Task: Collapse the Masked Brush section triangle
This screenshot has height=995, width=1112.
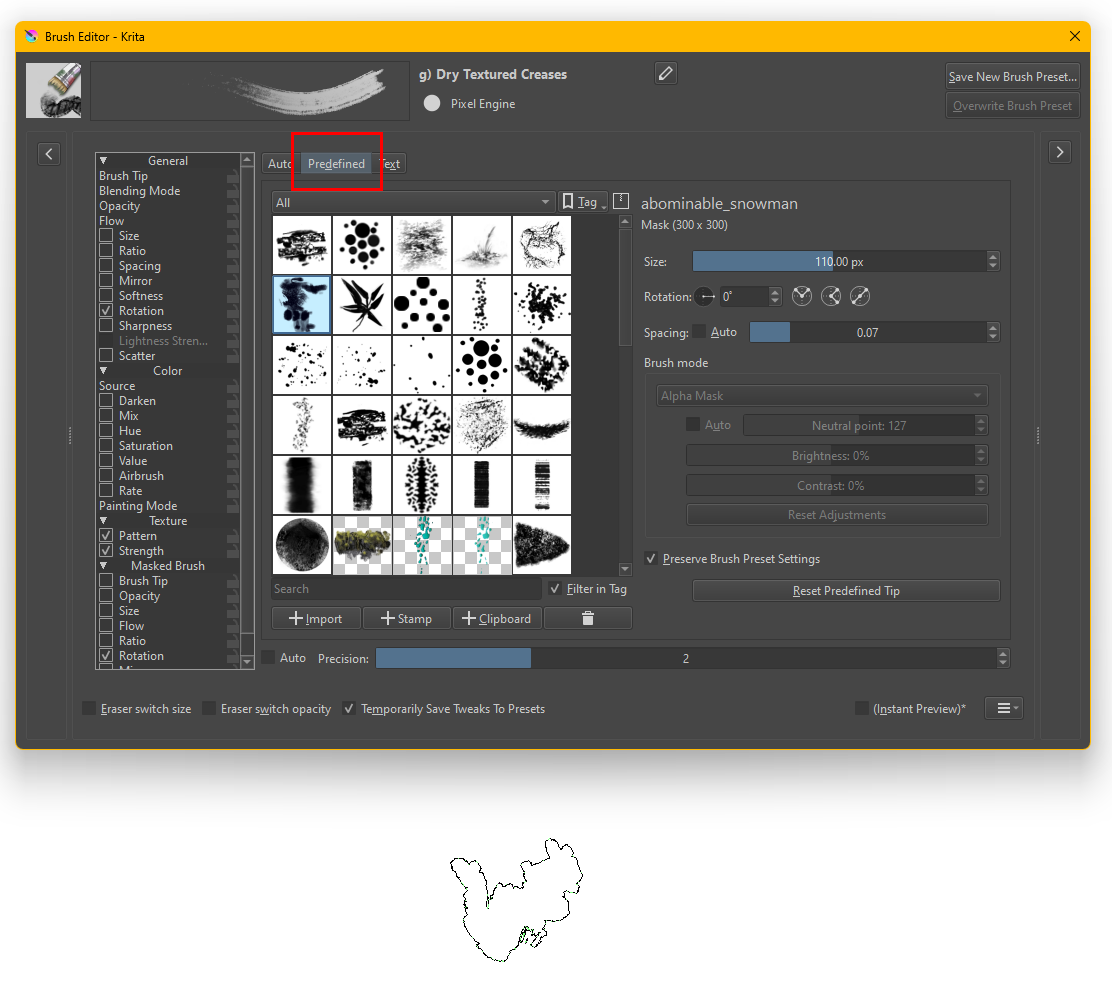Action: [x=104, y=565]
